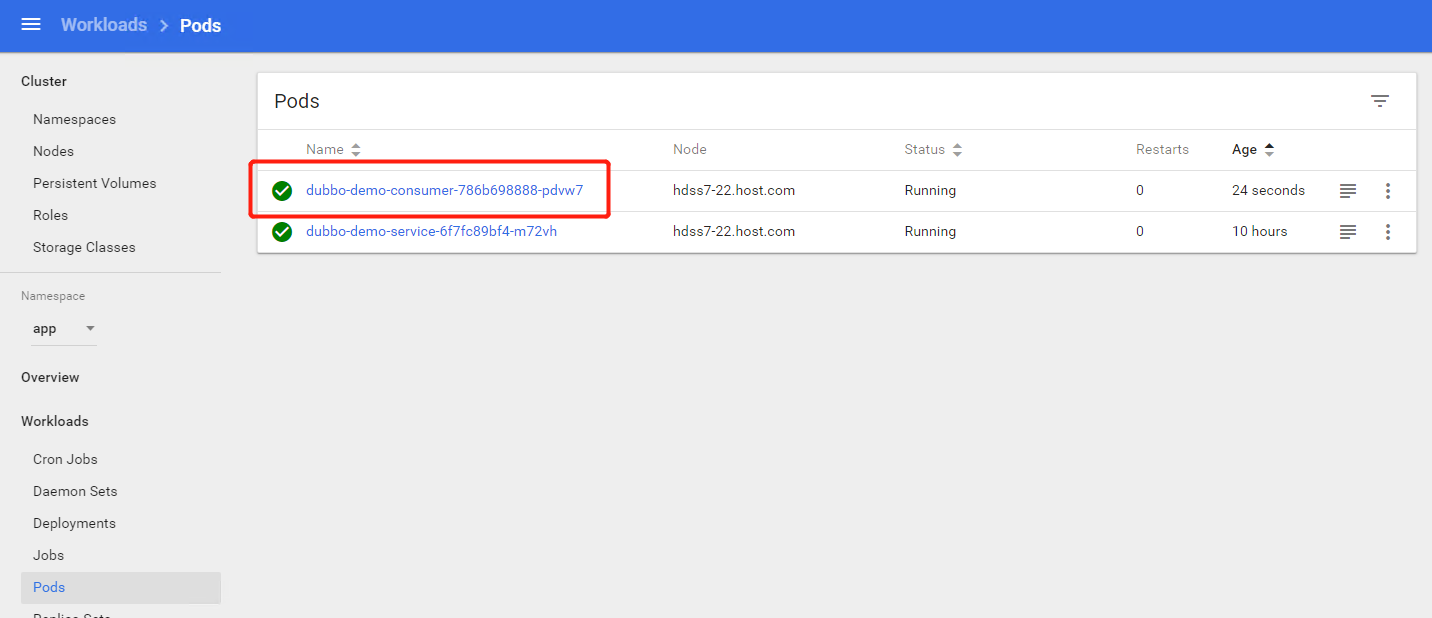Open dubbo-demo-consumer-786b698888-pdvw7 pod link

coord(444,191)
